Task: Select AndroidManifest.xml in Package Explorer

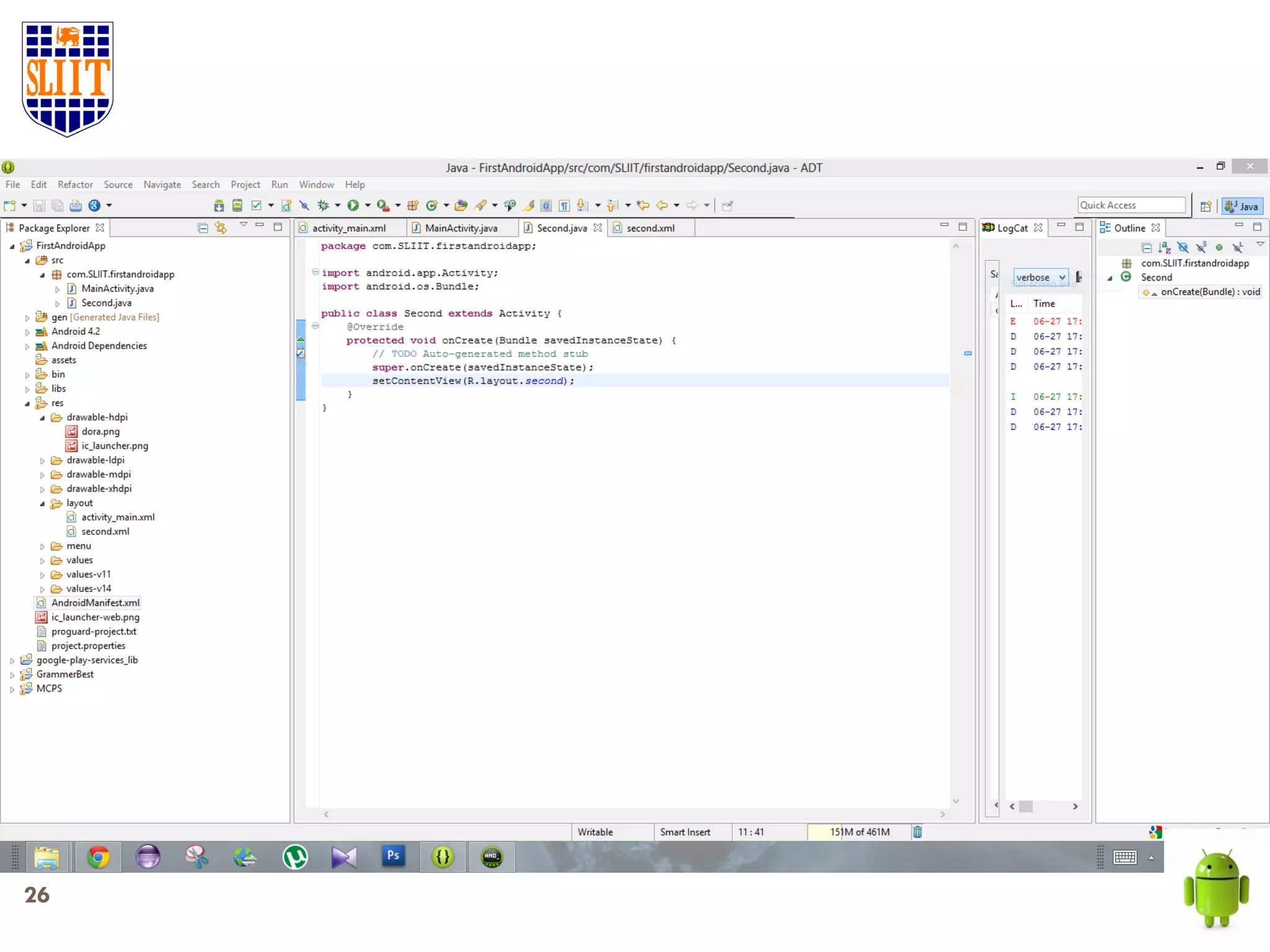Action: click(95, 602)
